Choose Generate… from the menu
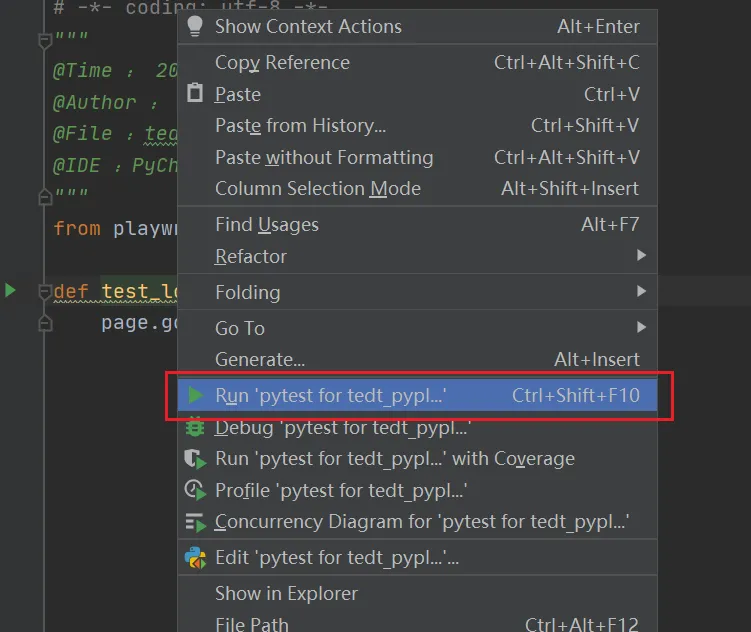 pos(417,360)
